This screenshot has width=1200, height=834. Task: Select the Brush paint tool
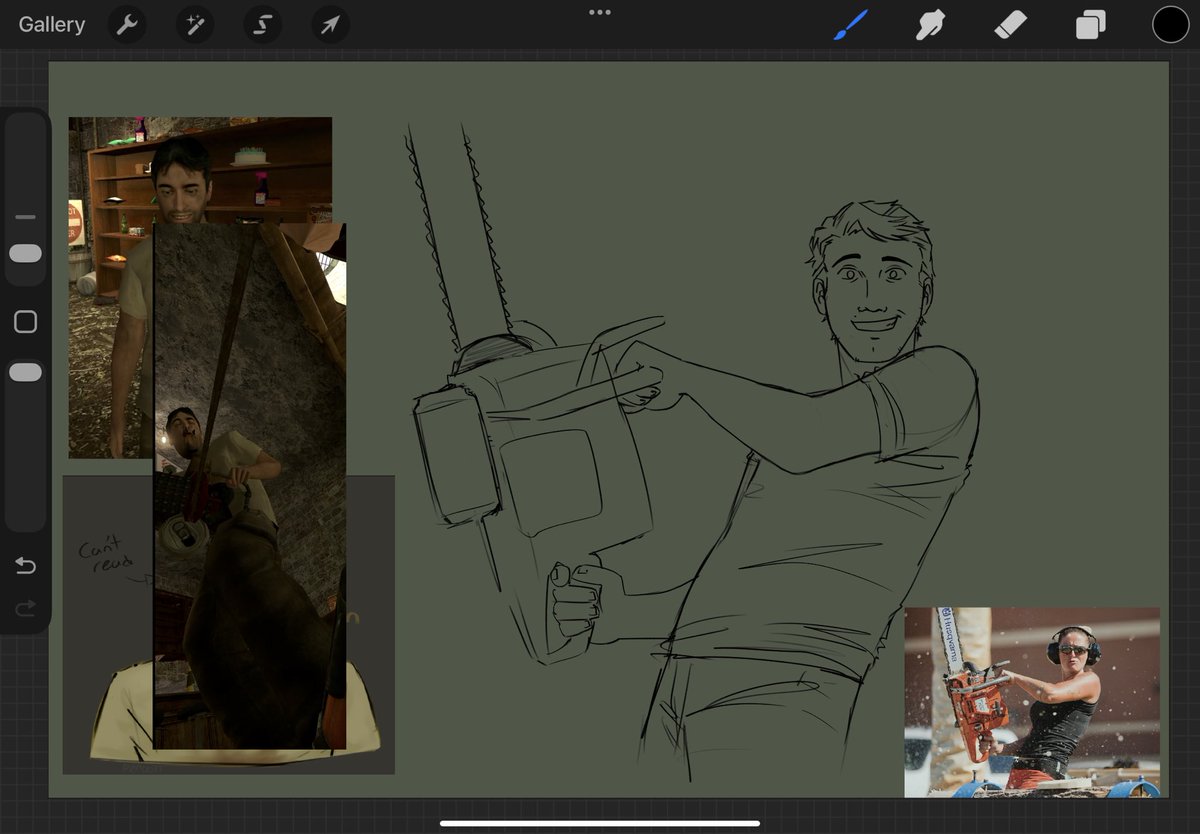point(851,25)
